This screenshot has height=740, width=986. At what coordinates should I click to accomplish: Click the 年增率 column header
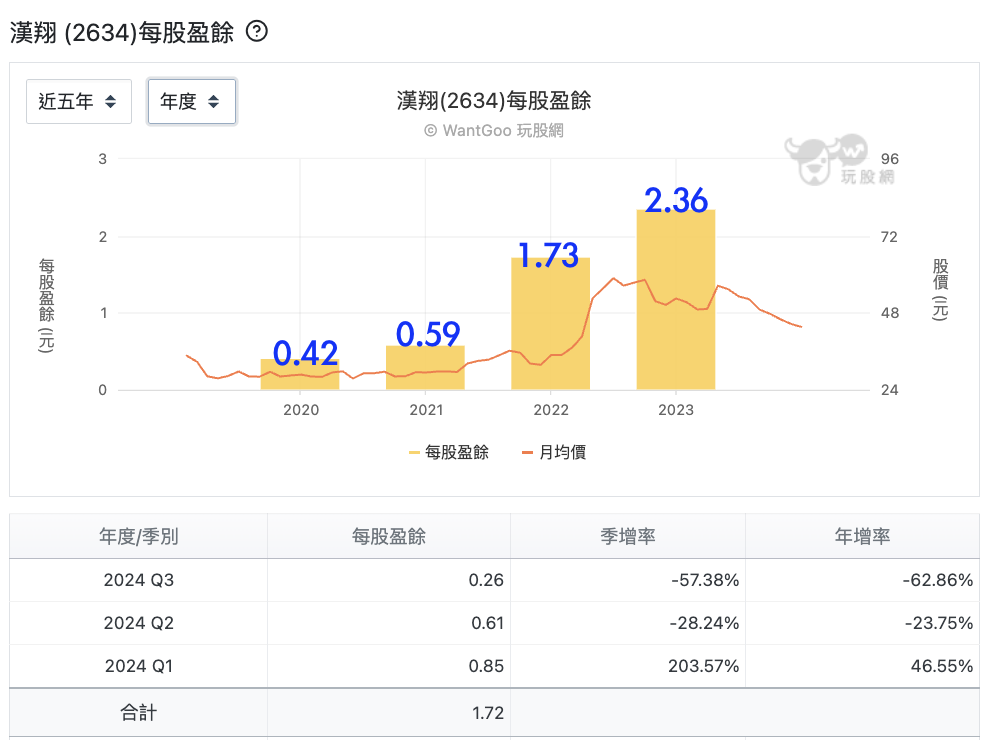click(862, 536)
